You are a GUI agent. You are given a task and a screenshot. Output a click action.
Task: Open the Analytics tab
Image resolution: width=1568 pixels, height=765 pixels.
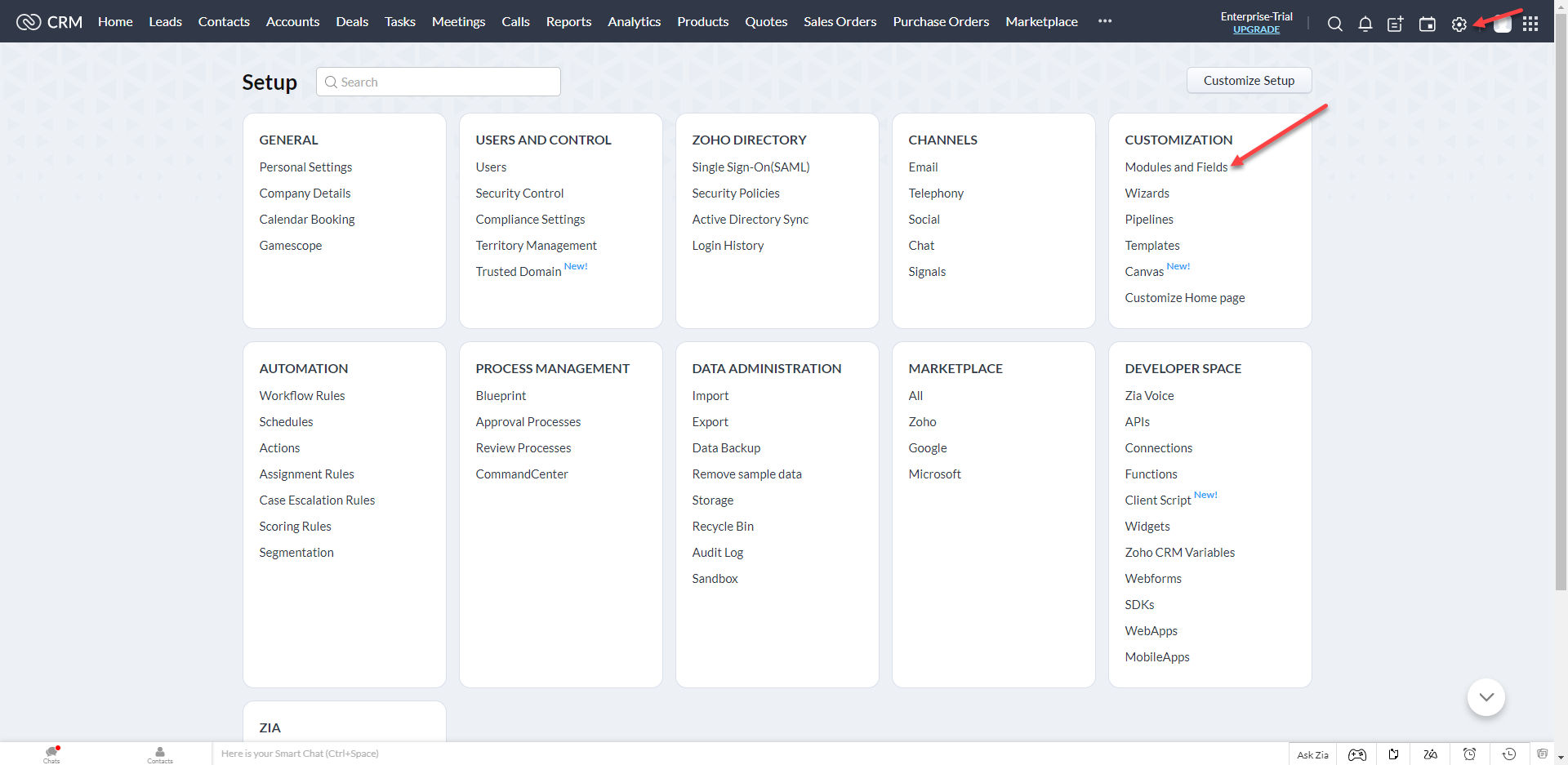pos(634,21)
